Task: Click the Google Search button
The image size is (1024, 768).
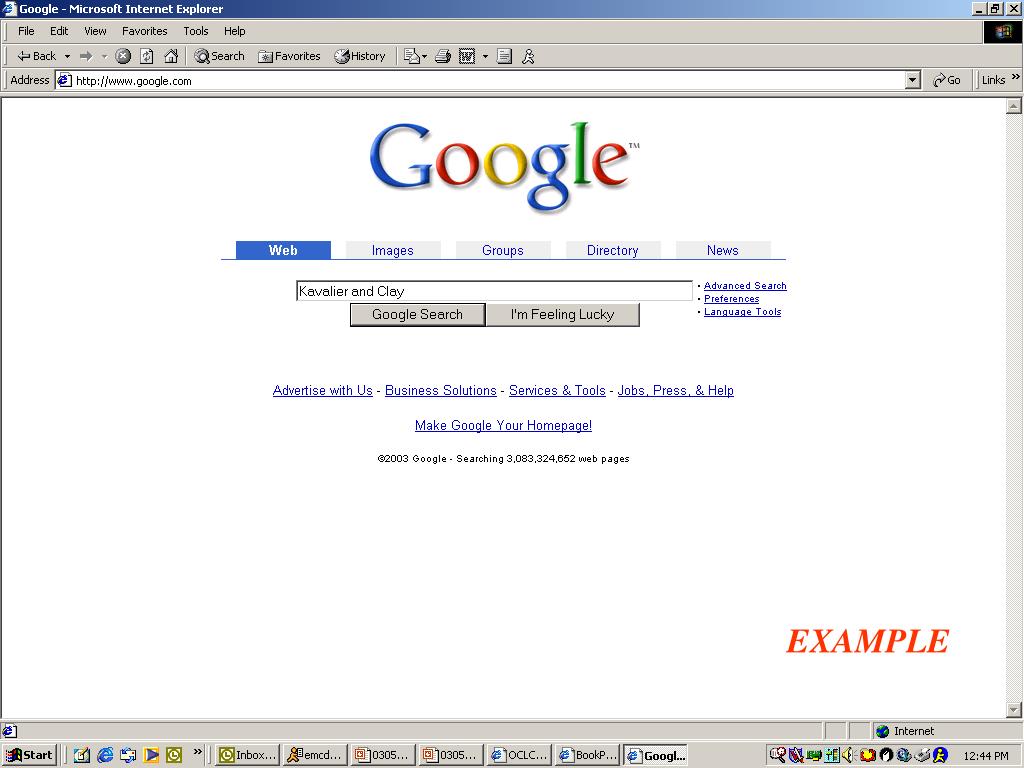Action: [x=417, y=314]
